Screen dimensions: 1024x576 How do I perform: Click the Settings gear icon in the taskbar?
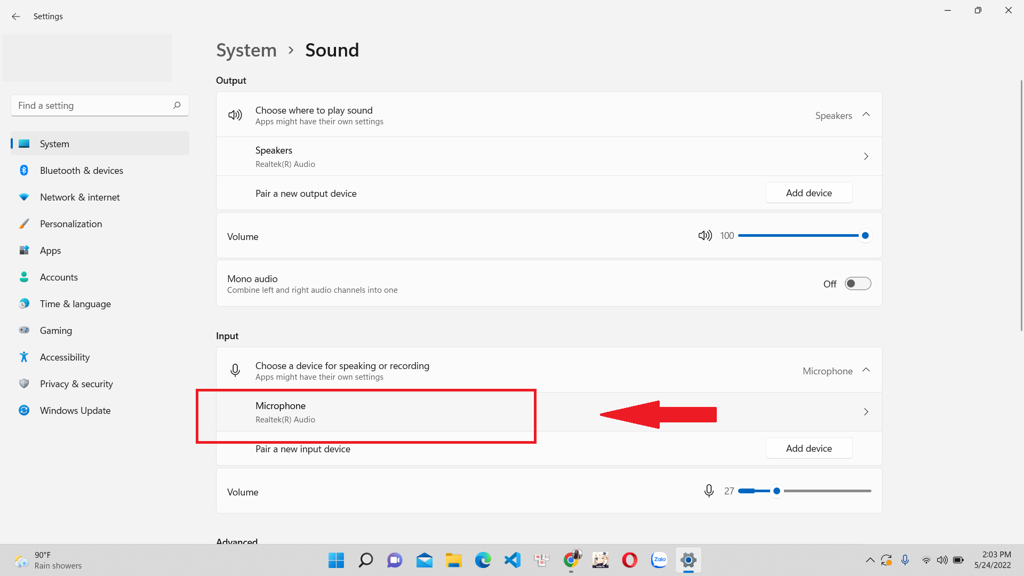tap(688, 560)
